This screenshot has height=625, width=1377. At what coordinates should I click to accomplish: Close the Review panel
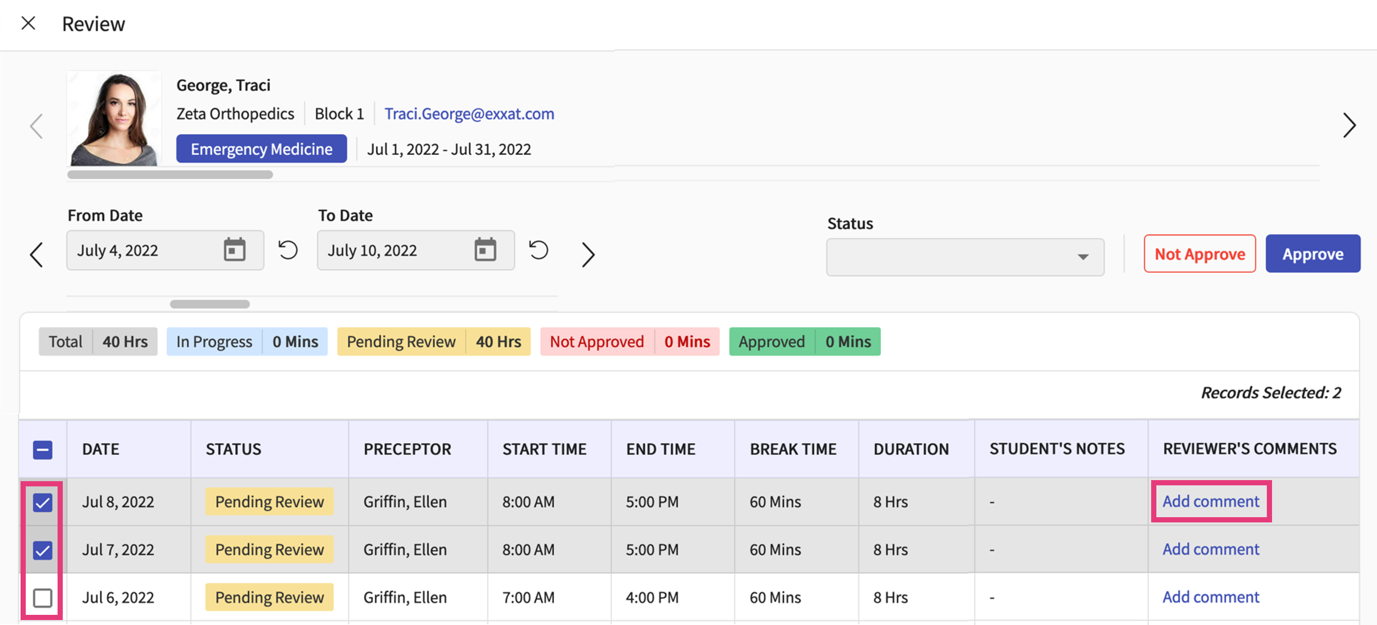click(28, 23)
